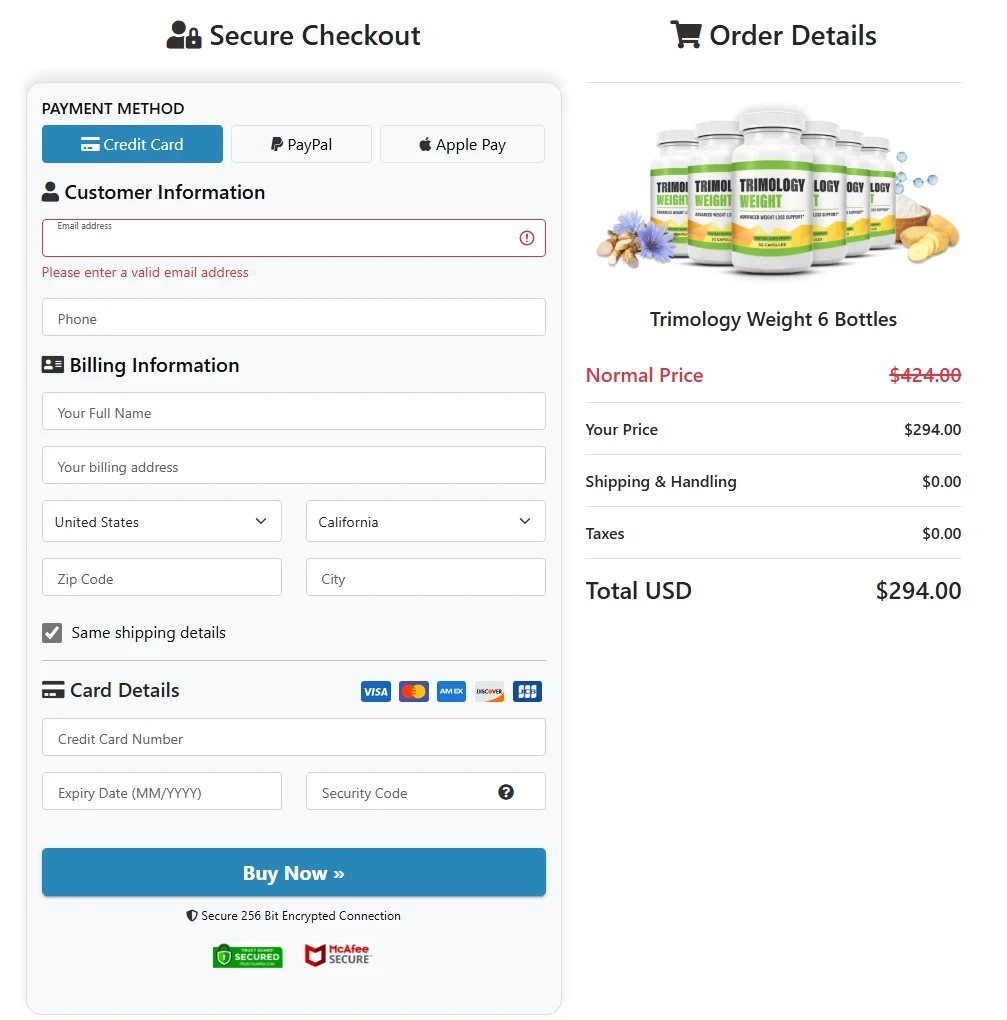Click the Mastercard icon
Screen dimensions: 1007x1020
(413, 691)
